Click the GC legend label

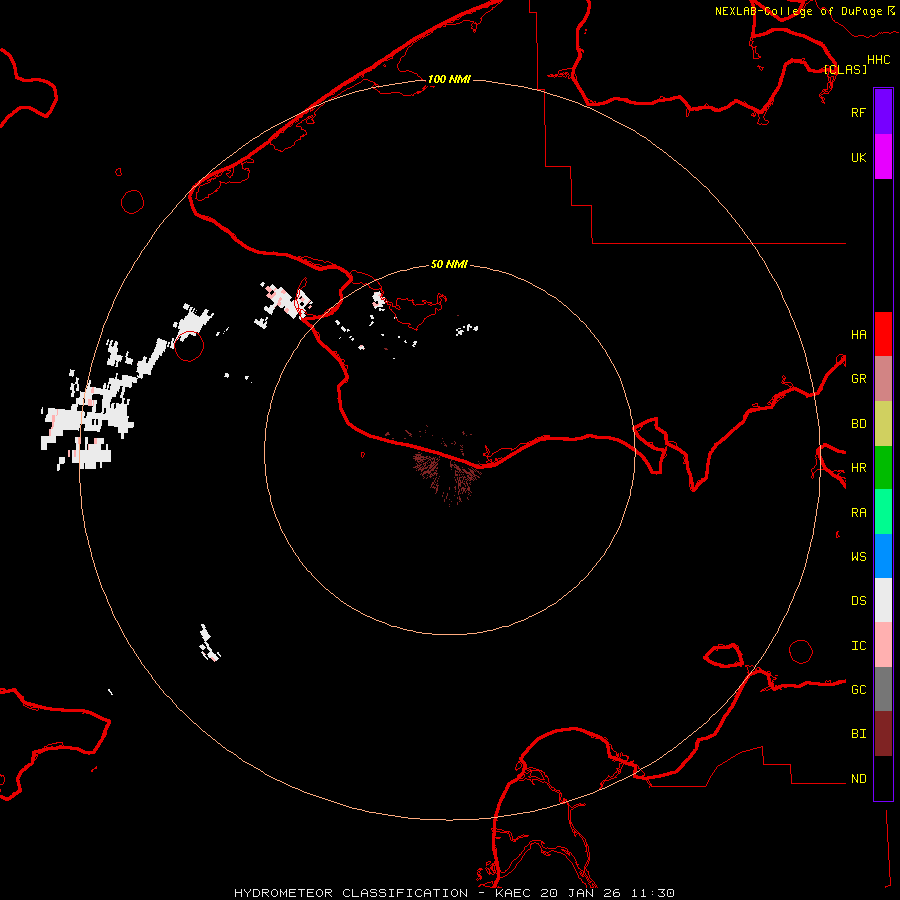(x=858, y=690)
